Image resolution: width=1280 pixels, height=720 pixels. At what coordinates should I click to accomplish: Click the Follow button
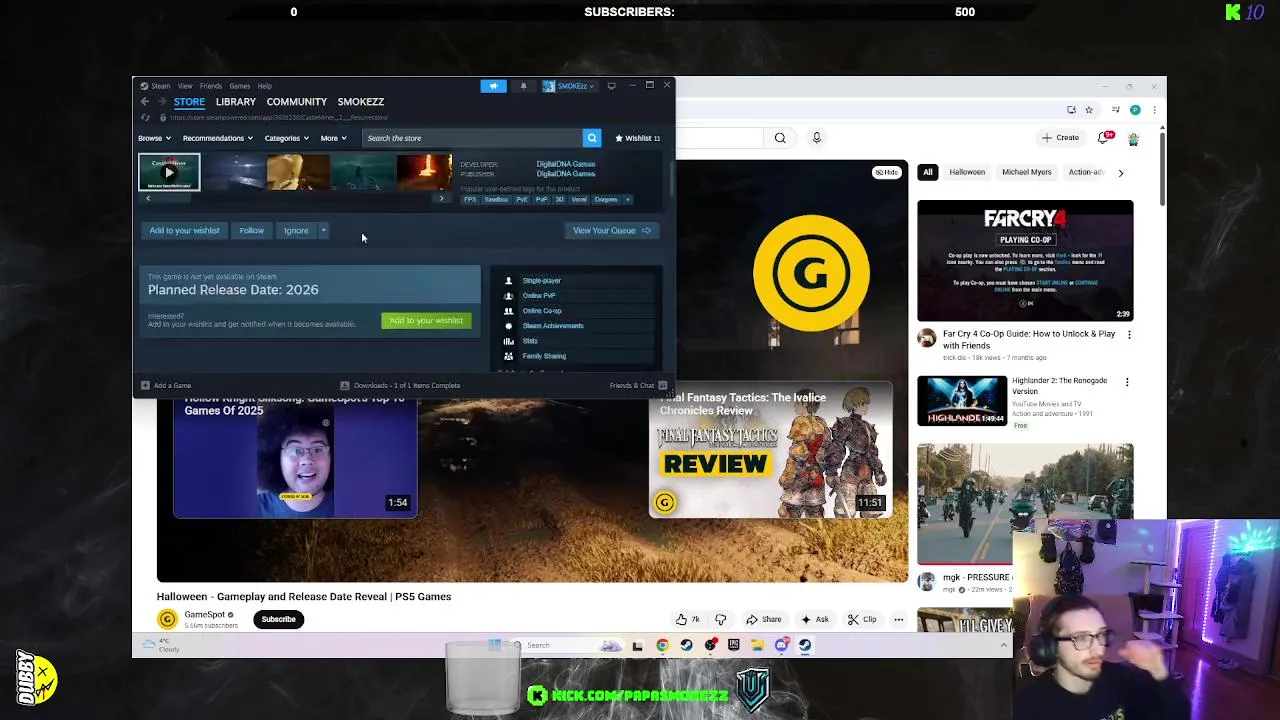click(x=251, y=231)
